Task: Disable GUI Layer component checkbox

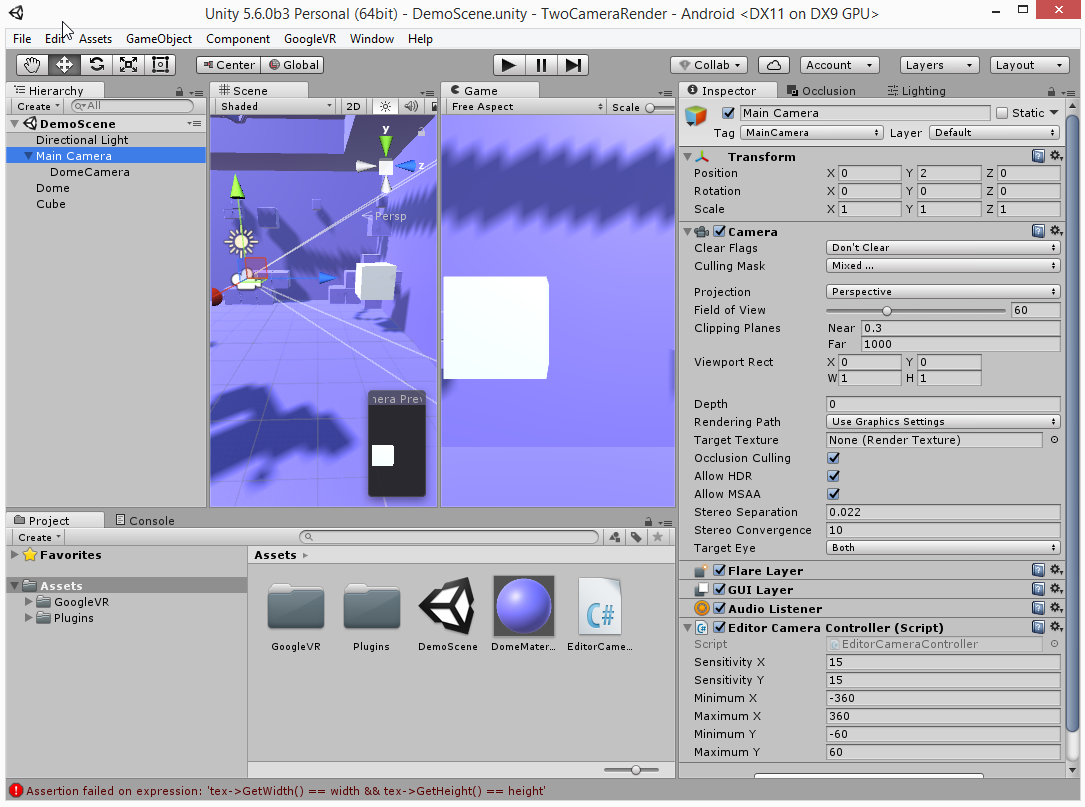Action: pyautogui.click(x=720, y=589)
